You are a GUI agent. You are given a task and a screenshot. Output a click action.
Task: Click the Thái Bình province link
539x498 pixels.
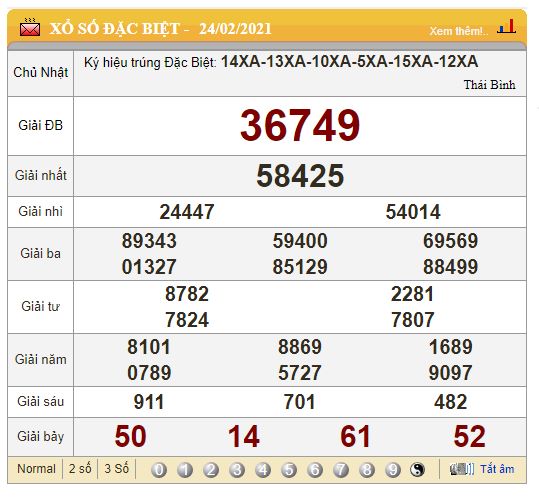point(490,85)
